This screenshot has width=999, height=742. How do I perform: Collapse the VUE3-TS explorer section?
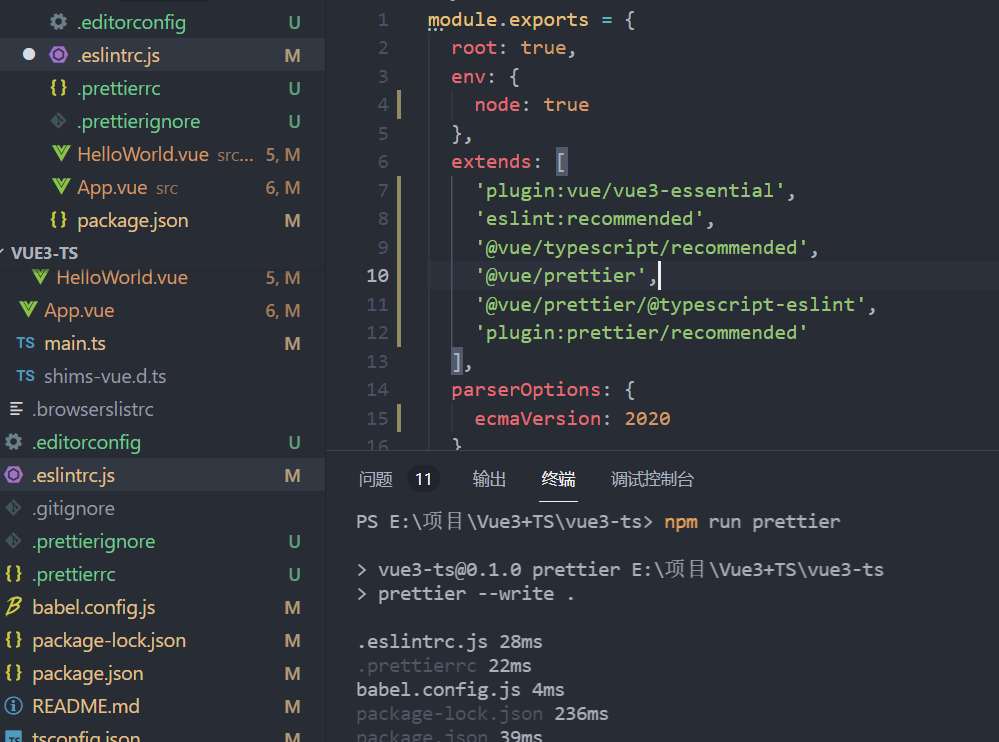[x=44, y=253]
